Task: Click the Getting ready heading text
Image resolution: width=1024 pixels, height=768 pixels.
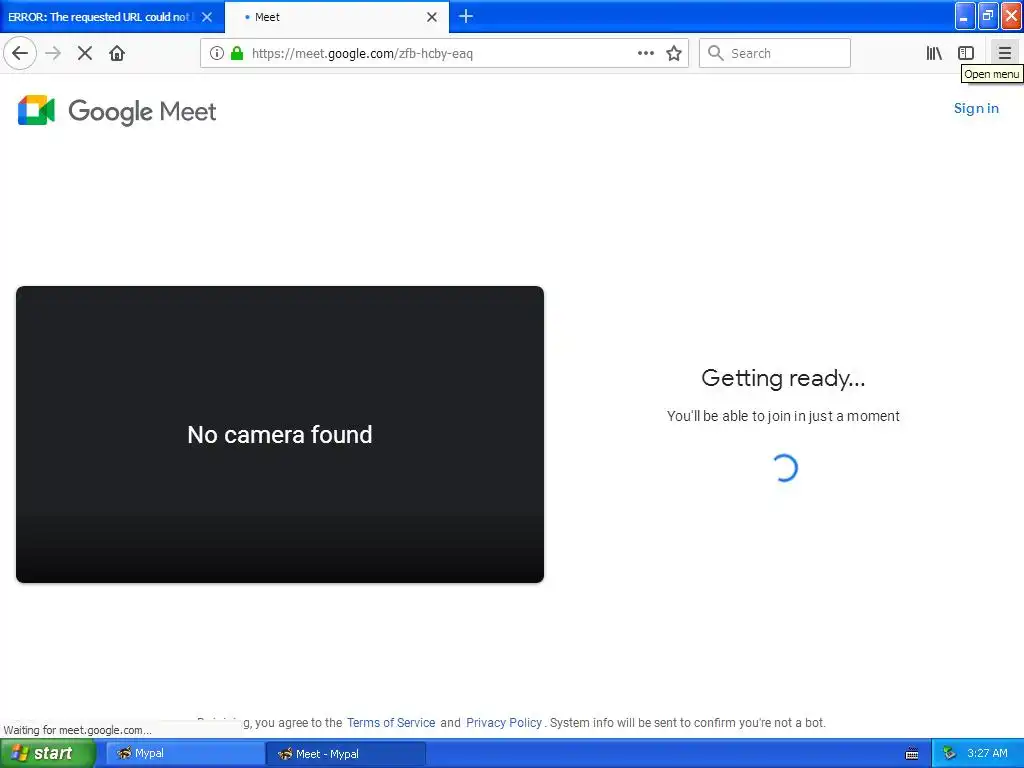Action: [783, 378]
